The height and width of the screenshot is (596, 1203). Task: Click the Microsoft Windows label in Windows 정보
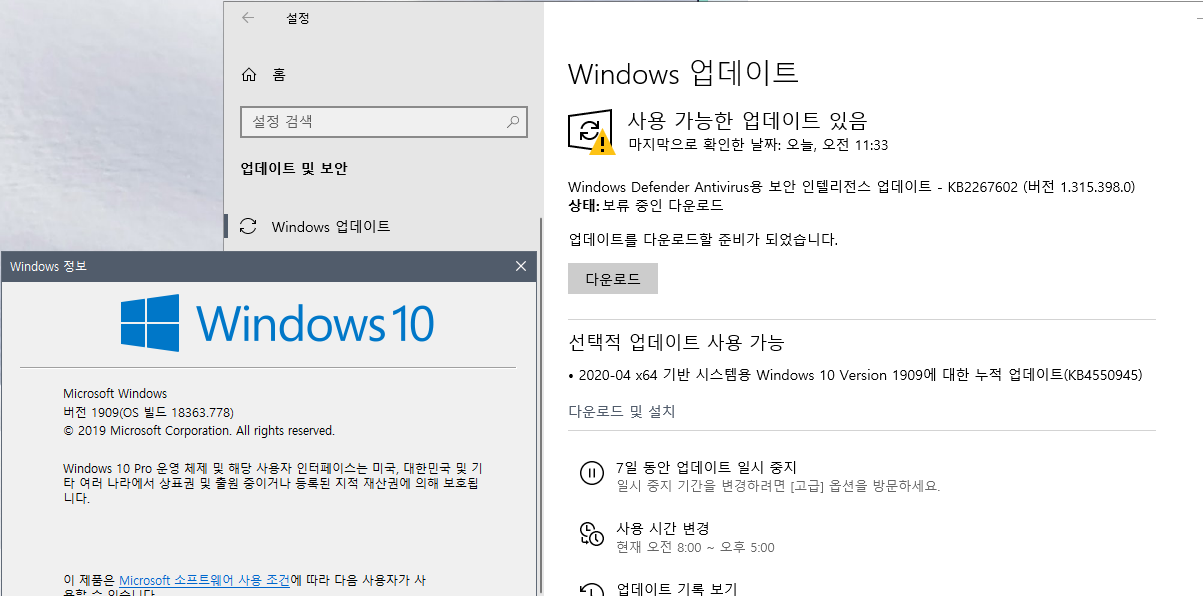pyautogui.click(x=115, y=394)
